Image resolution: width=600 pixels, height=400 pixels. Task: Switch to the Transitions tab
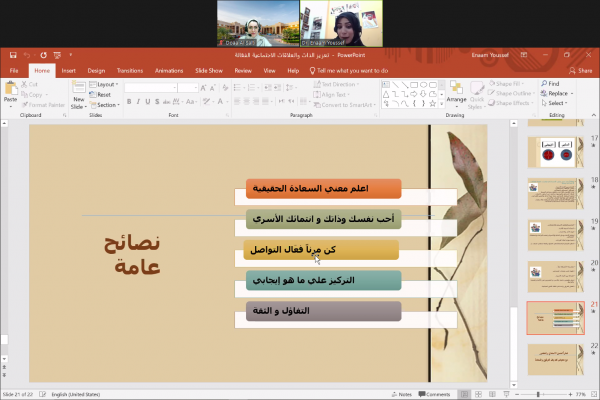click(129, 71)
